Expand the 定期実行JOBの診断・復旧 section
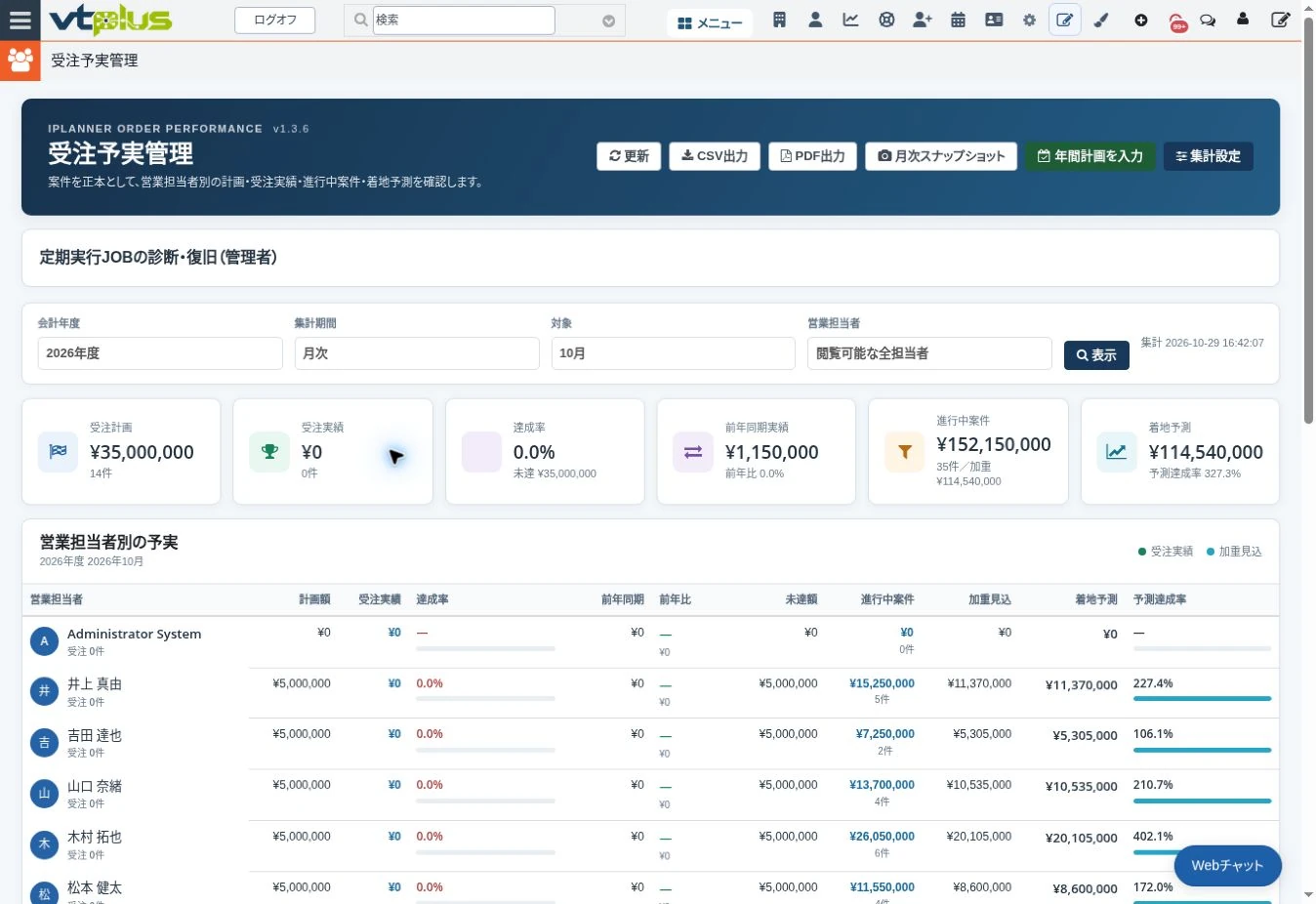The image size is (1316, 904). [x=650, y=258]
